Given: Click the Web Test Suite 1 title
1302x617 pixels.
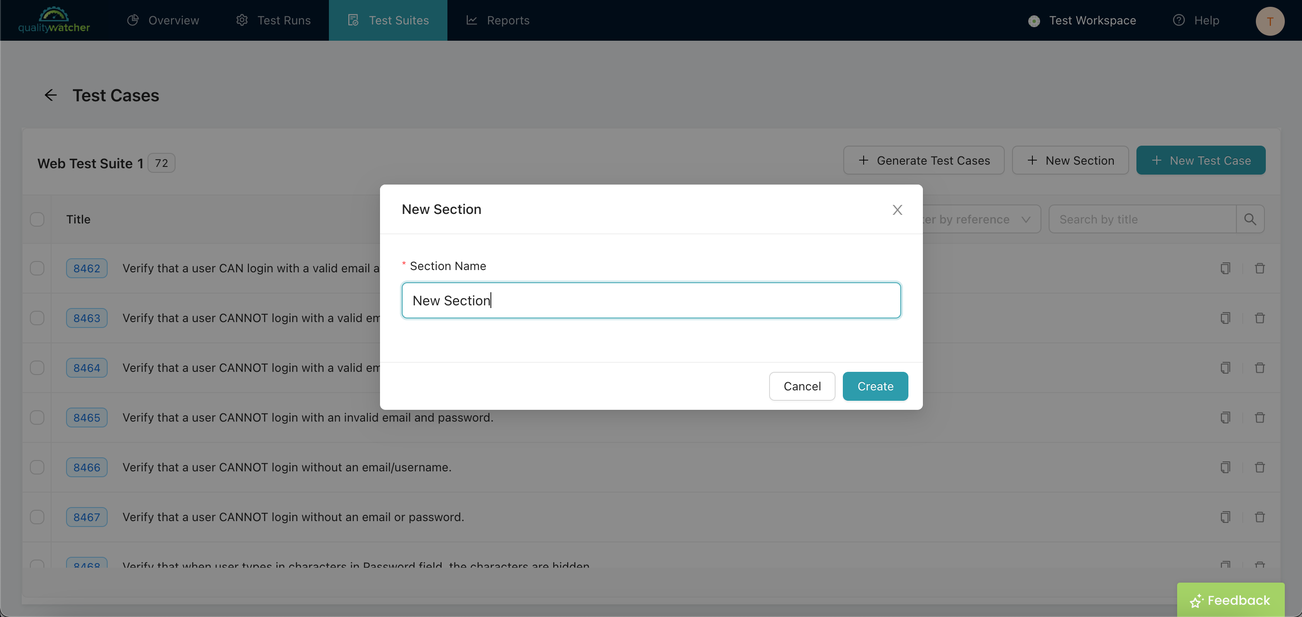Looking at the screenshot, I should pos(90,163).
